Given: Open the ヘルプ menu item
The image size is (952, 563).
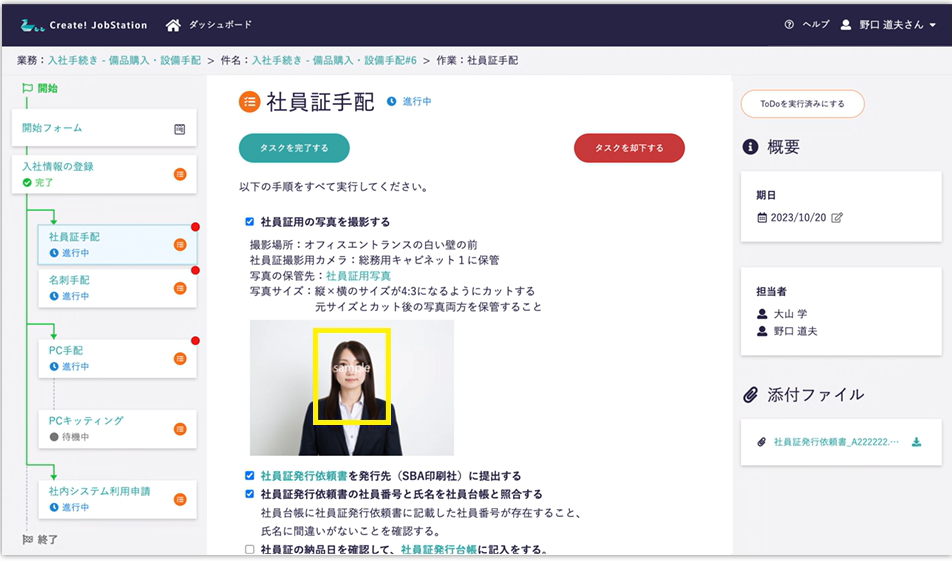Looking at the screenshot, I should tap(815, 25).
